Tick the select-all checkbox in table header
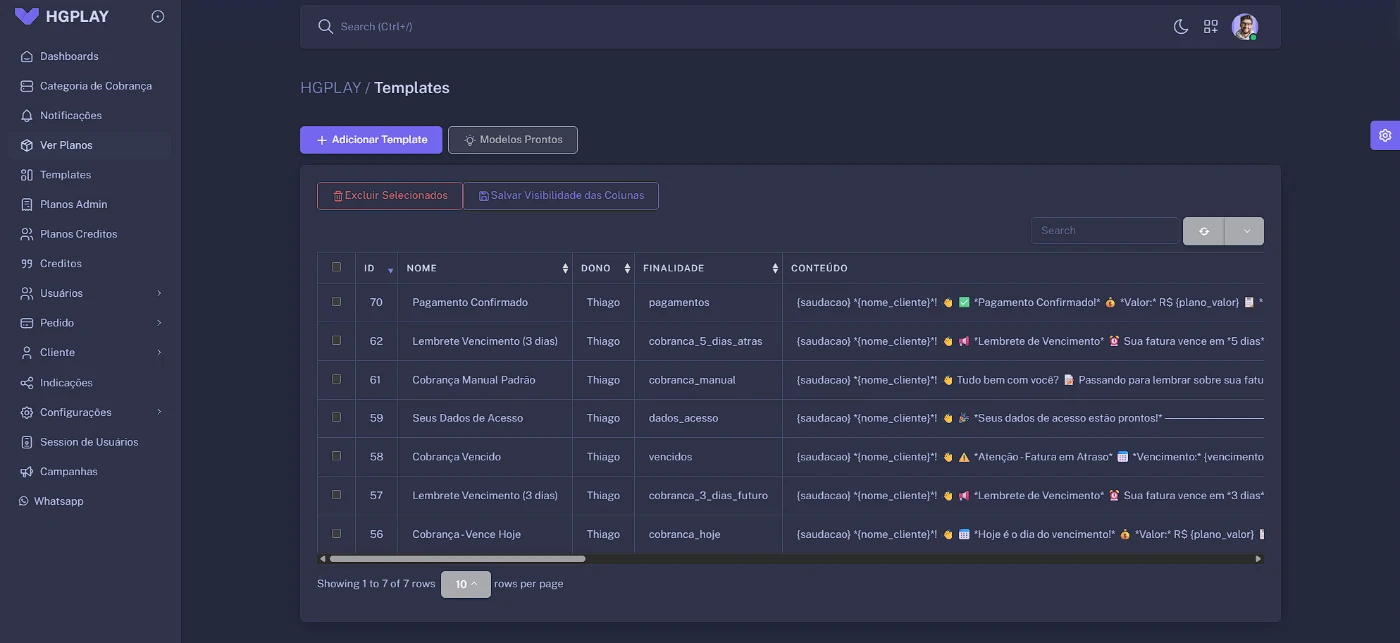Screen dimensions: 1400x643 (x=336, y=267)
